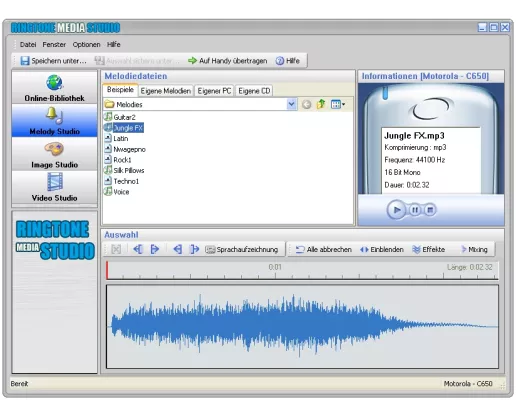
Task: Click the red playhead marker on timeline
Action: [107, 270]
